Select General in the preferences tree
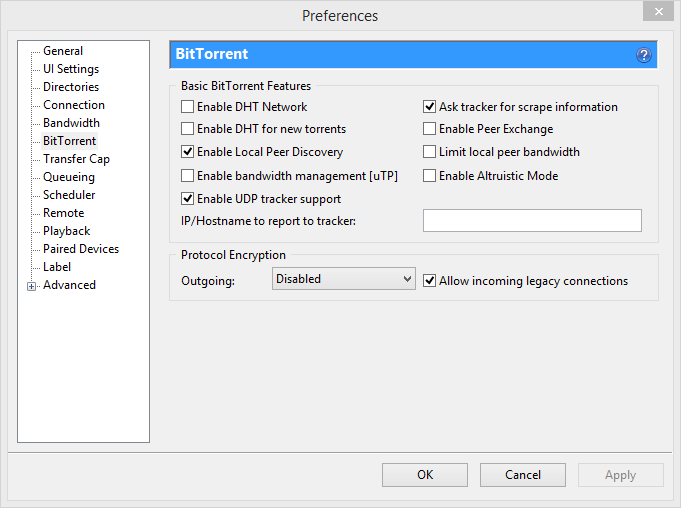This screenshot has width=681, height=508. point(63,51)
